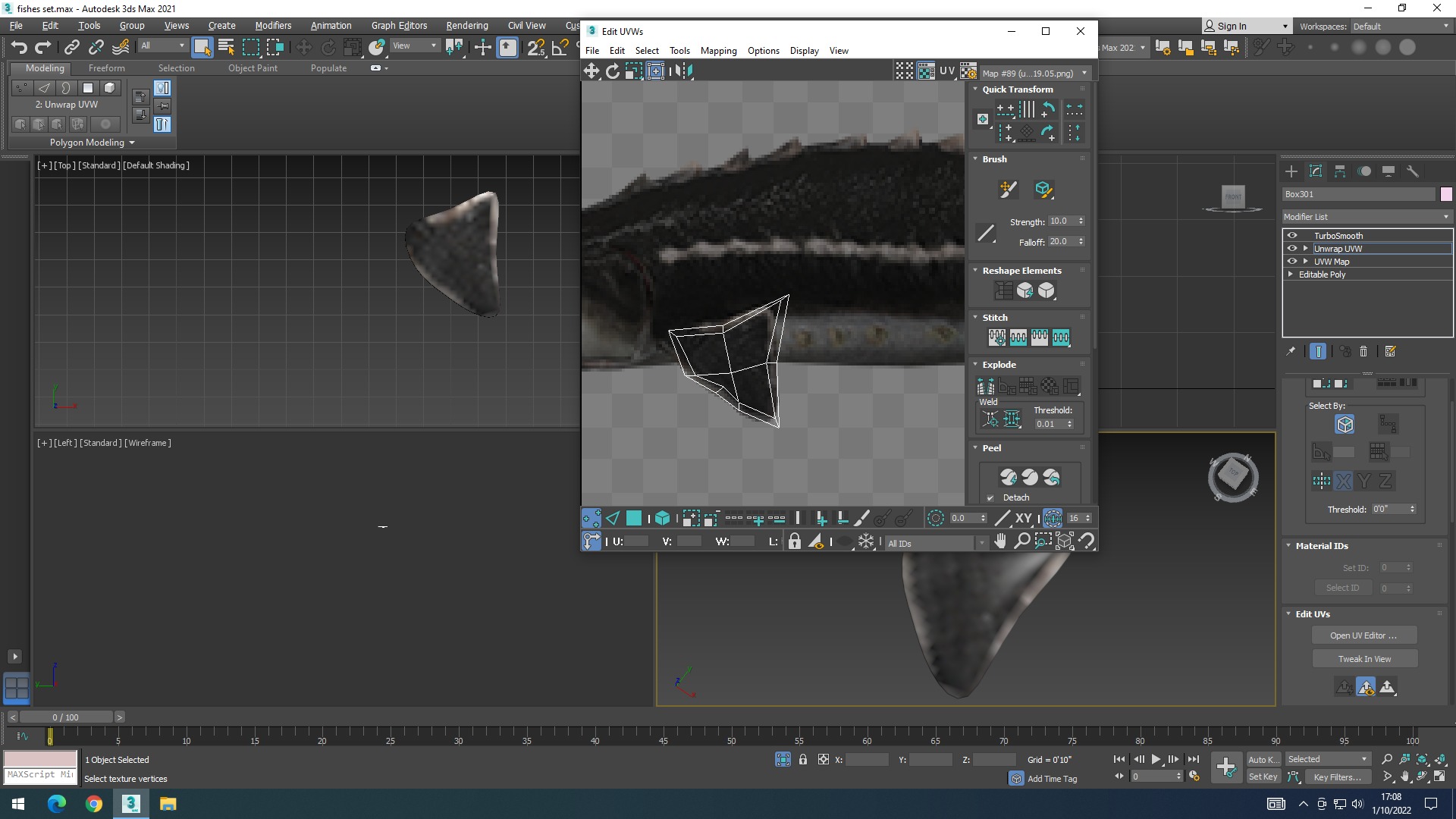Collapse the Material IDs rollout

[1288, 546]
